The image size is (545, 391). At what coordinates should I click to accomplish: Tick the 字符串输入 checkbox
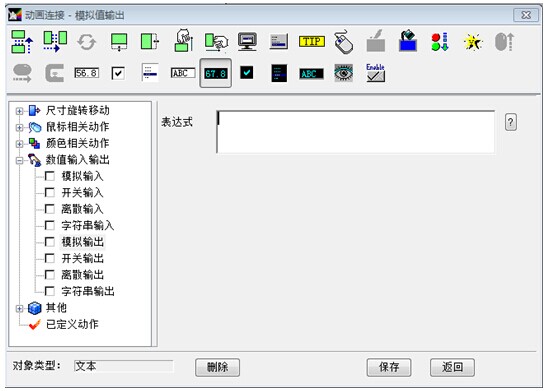(x=50, y=225)
